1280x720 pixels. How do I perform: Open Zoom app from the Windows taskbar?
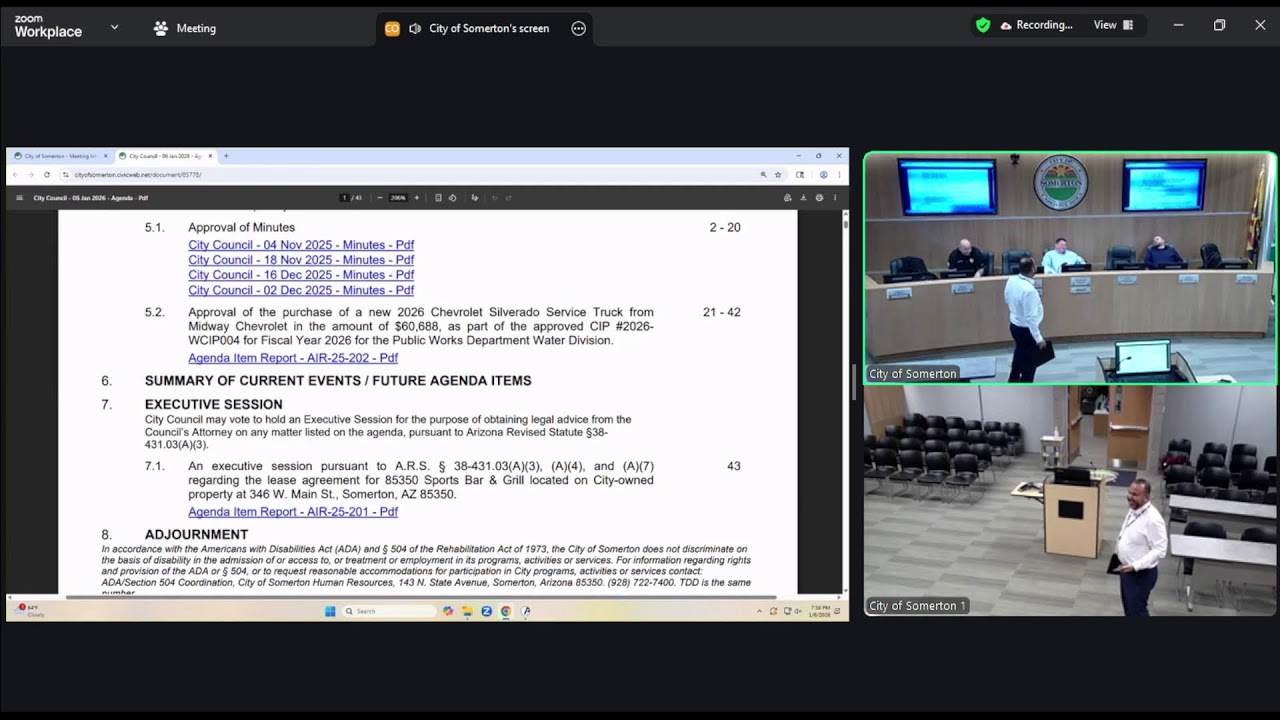pos(487,611)
